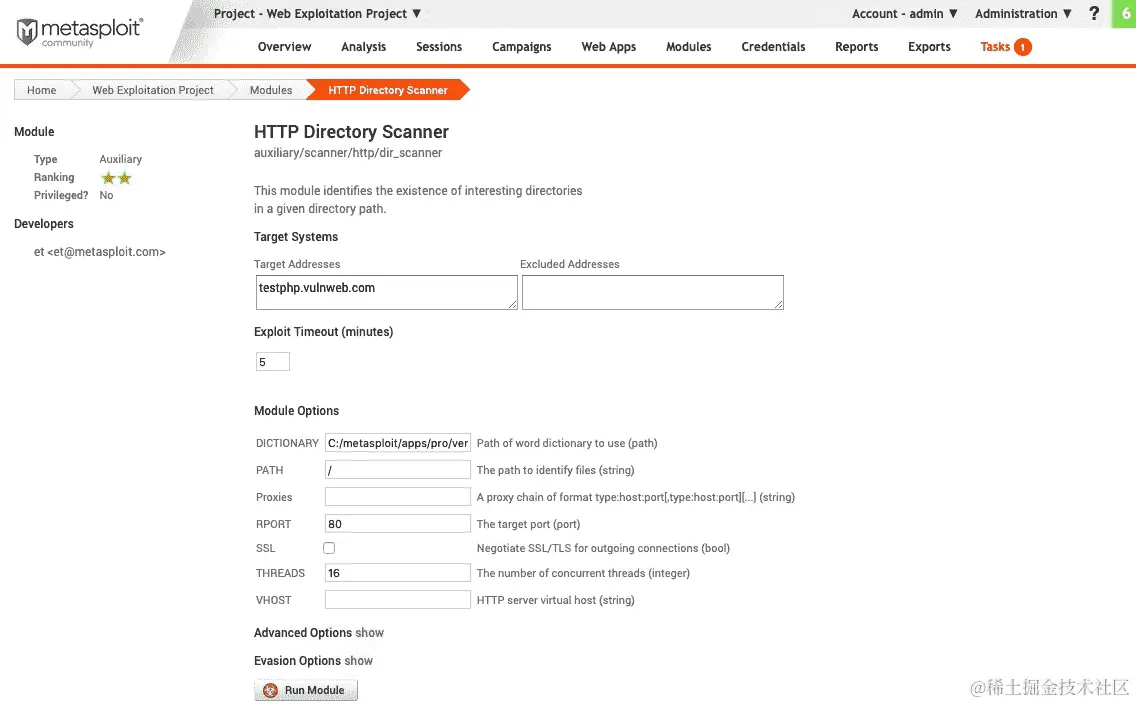This screenshot has width=1136, height=704.
Task: Click the RPORT field
Action: (398, 524)
